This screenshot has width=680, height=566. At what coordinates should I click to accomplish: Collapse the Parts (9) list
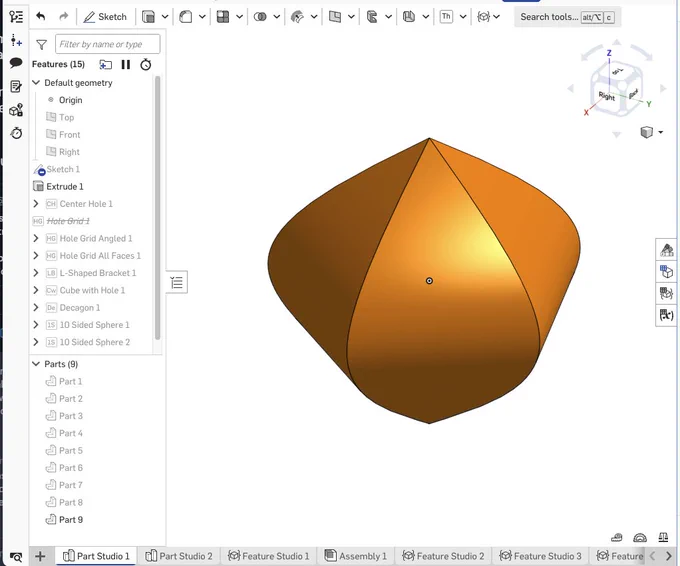pyautogui.click(x=36, y=364)
